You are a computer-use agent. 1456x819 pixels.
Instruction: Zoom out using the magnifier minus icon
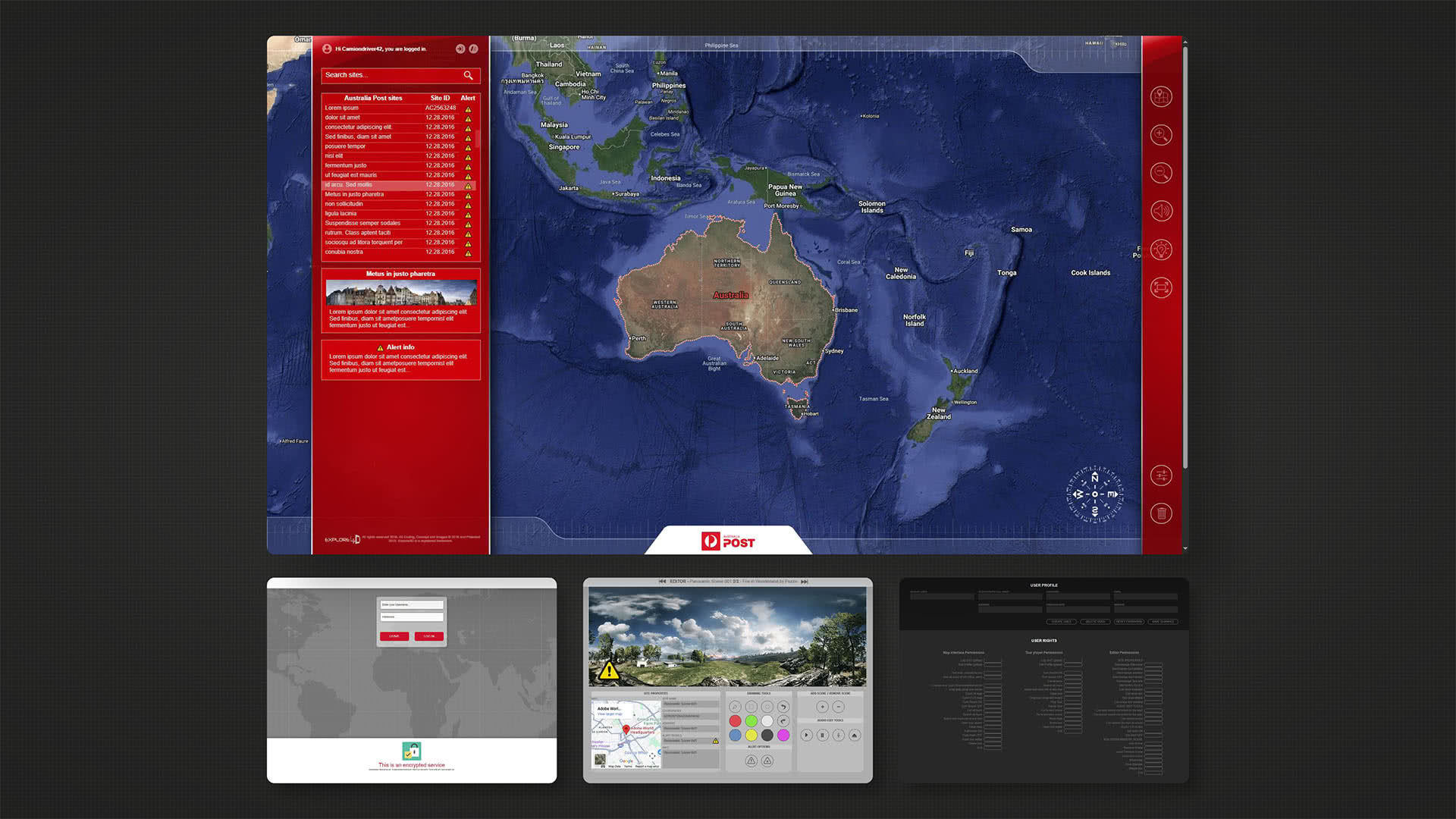[1161, 173]
